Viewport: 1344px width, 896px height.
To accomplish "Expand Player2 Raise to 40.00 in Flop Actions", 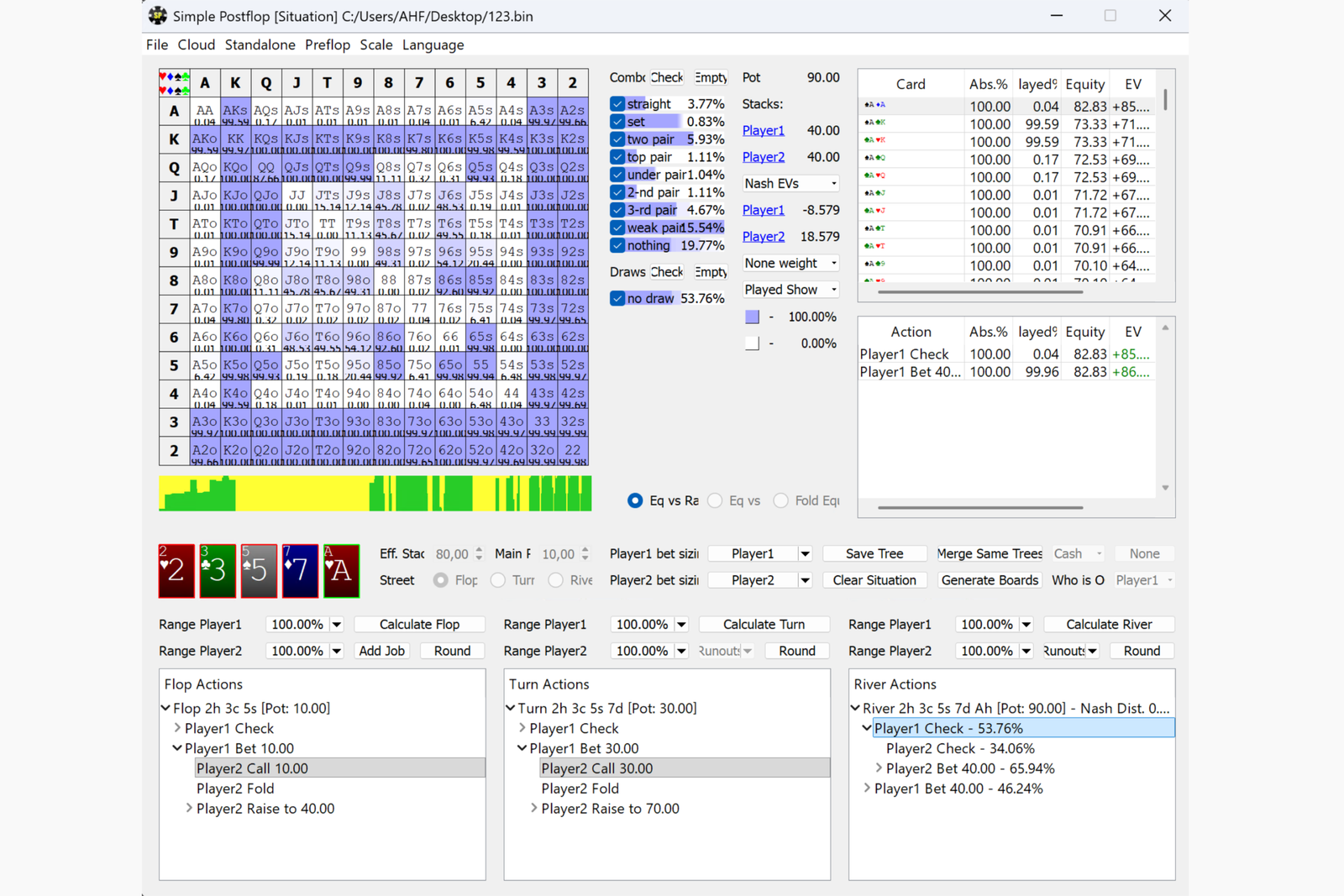I will 189,809.
